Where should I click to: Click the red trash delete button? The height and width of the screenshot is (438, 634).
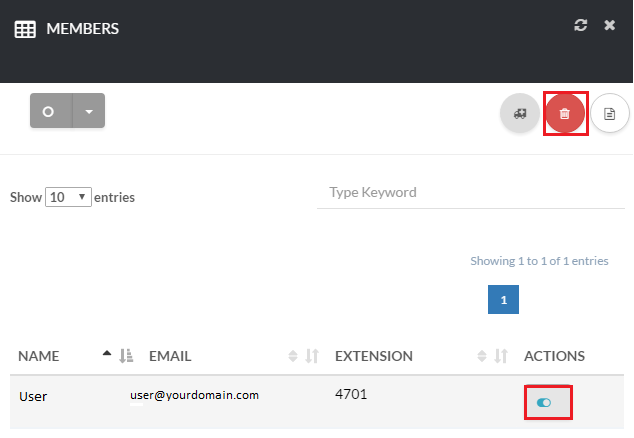[564, 113]
